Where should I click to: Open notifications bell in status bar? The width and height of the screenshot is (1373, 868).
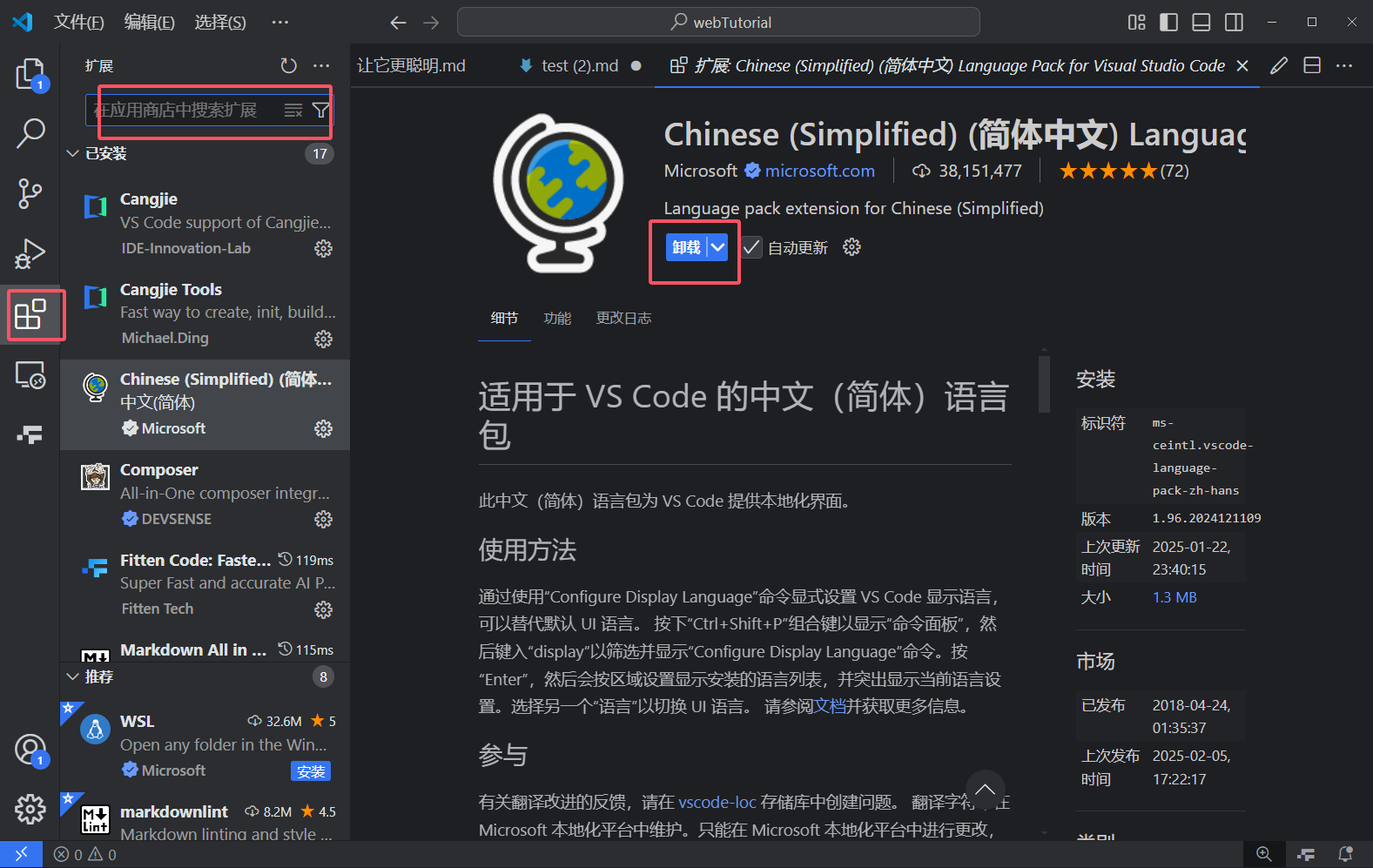pyautogui.click(x=1345, y=854)
